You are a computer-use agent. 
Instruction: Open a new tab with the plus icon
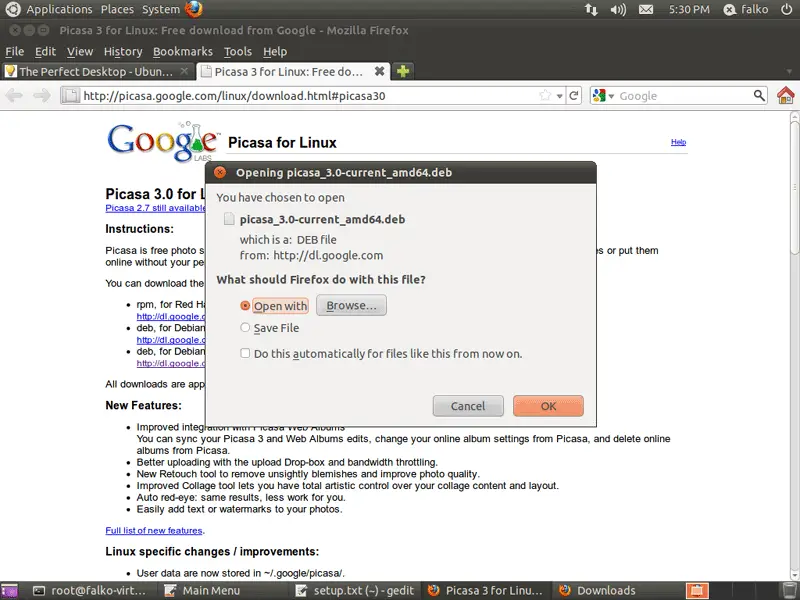(403, 71)
